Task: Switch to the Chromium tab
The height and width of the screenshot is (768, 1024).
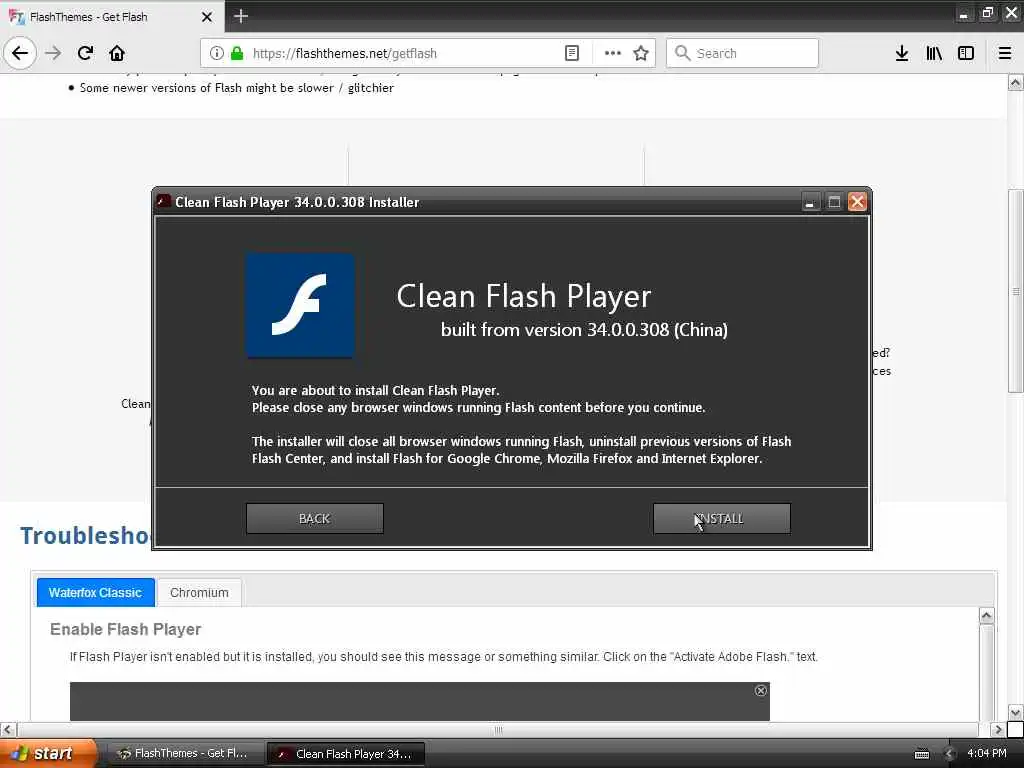Action: [x=199, y=592]
